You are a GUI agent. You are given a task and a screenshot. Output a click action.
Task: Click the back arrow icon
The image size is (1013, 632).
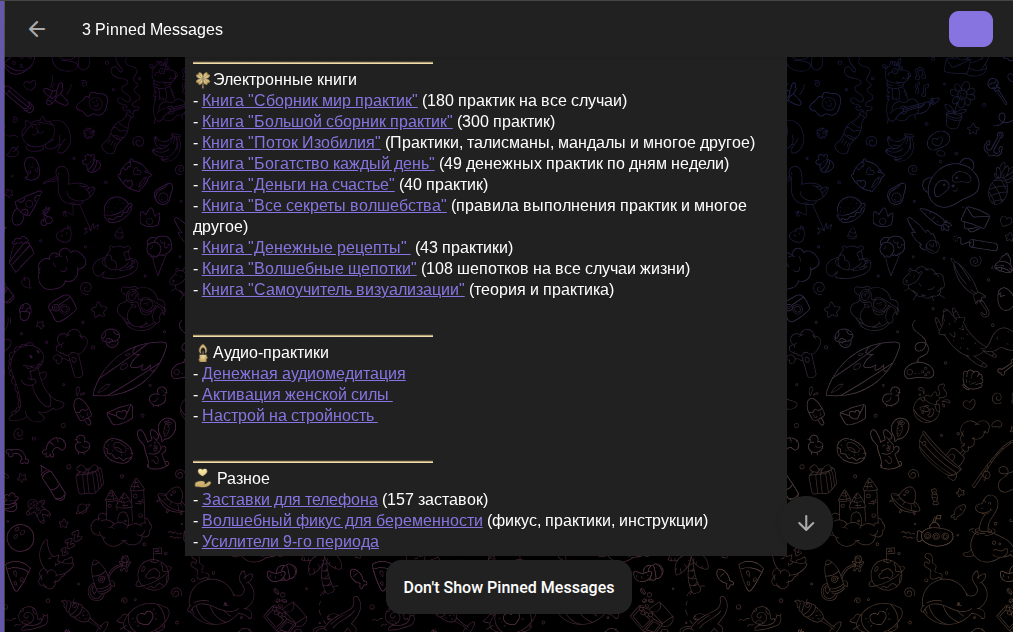(37, 29)
